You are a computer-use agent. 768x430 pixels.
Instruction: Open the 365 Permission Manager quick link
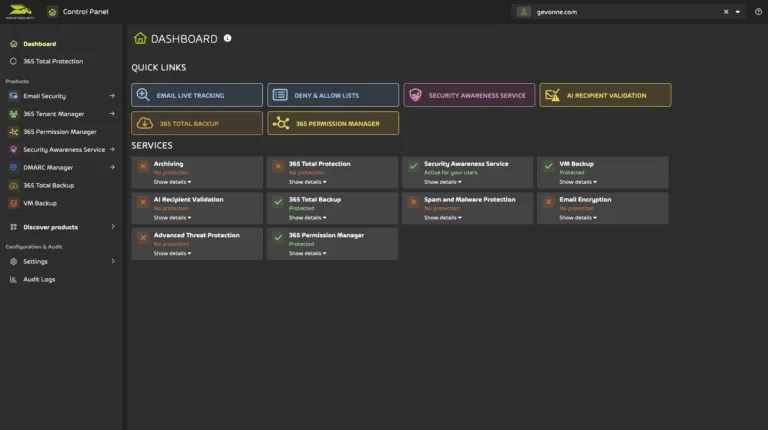tap(333, 123)
